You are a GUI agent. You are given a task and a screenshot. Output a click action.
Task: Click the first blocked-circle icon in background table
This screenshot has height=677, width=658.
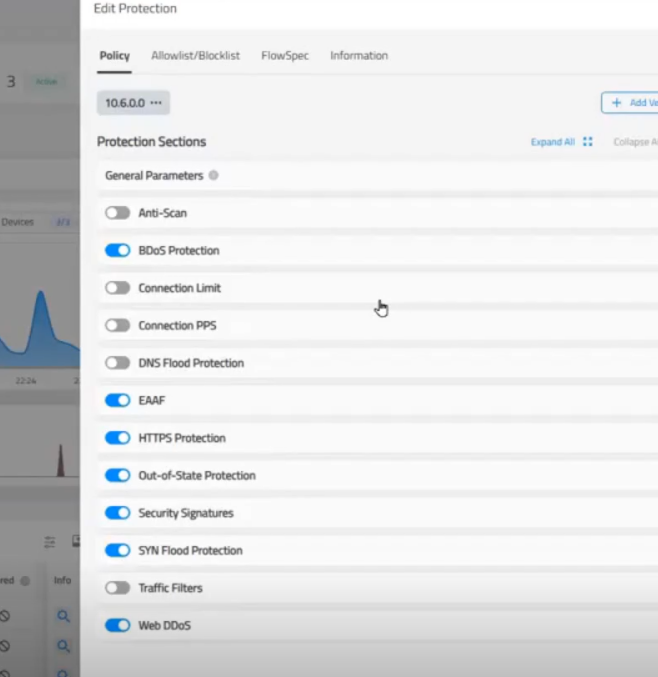[5, 616]
